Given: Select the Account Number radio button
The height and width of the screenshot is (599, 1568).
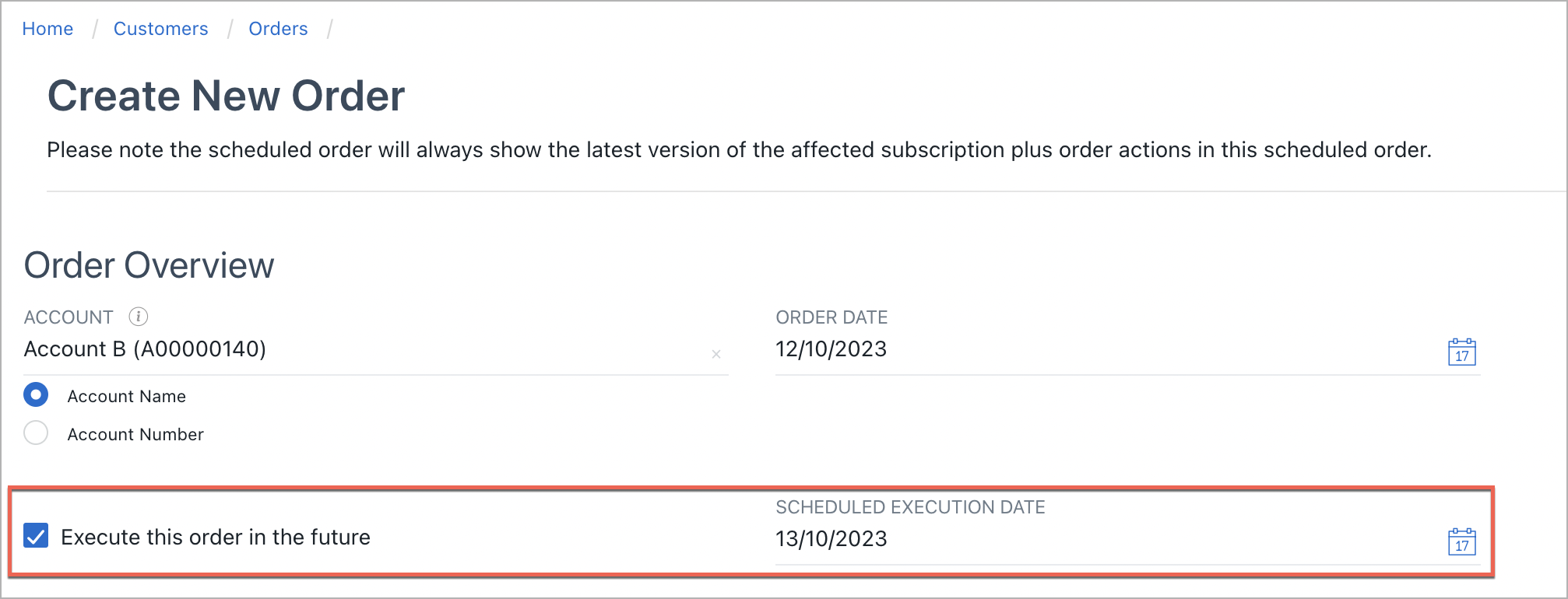Looking at the screenshot, I should coord(36,433).
